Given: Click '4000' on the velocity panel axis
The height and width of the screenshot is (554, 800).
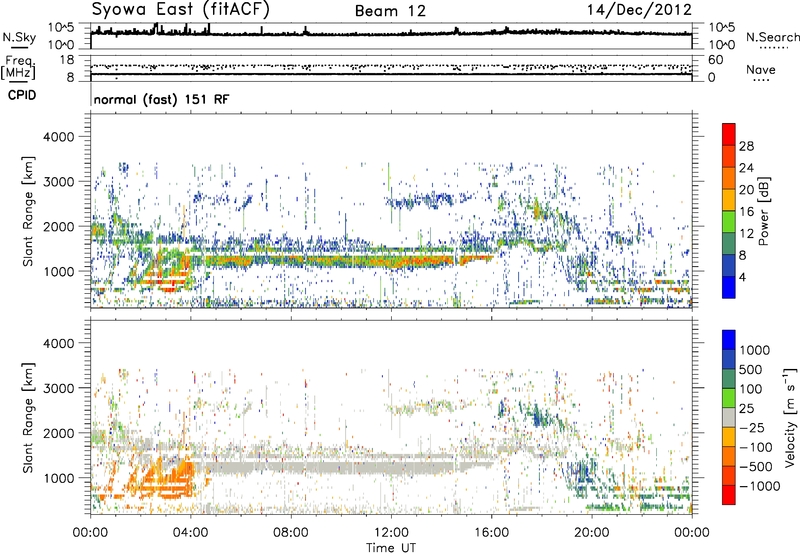Looking at the screenshot, I should point(59,343).
